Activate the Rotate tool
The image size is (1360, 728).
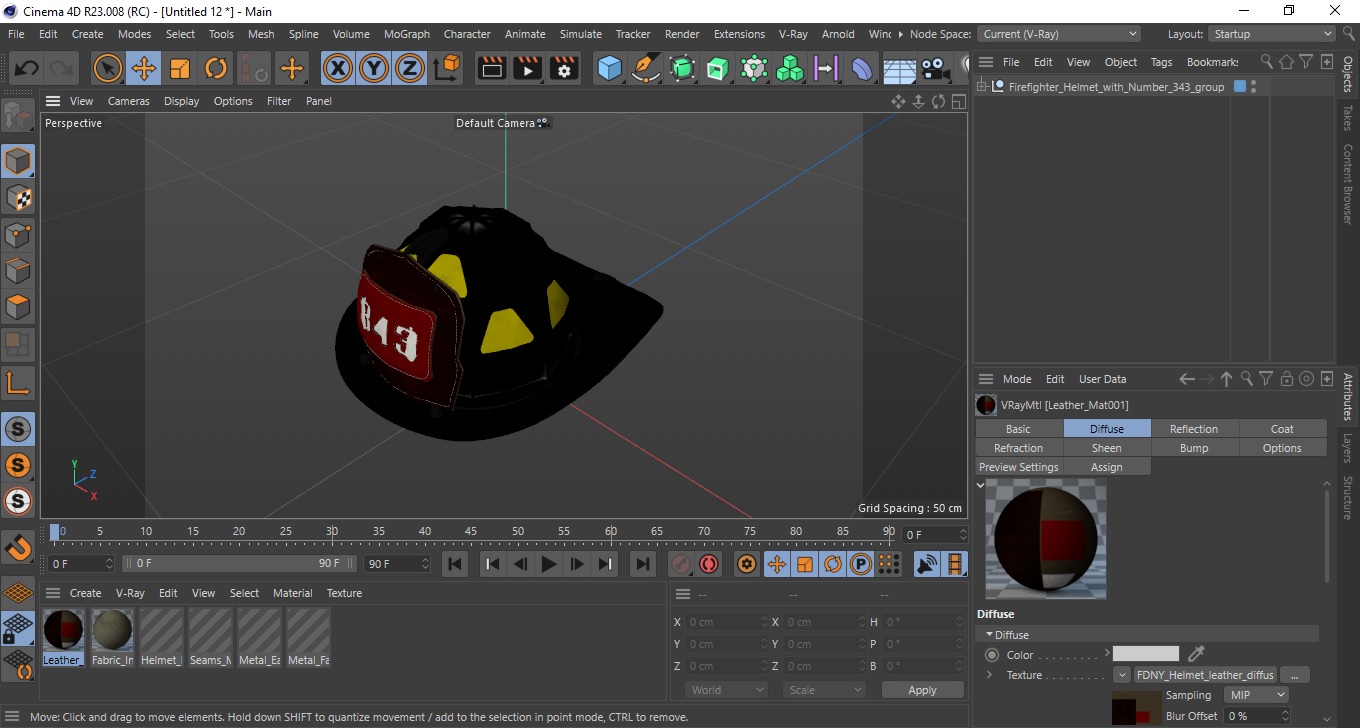216,68
